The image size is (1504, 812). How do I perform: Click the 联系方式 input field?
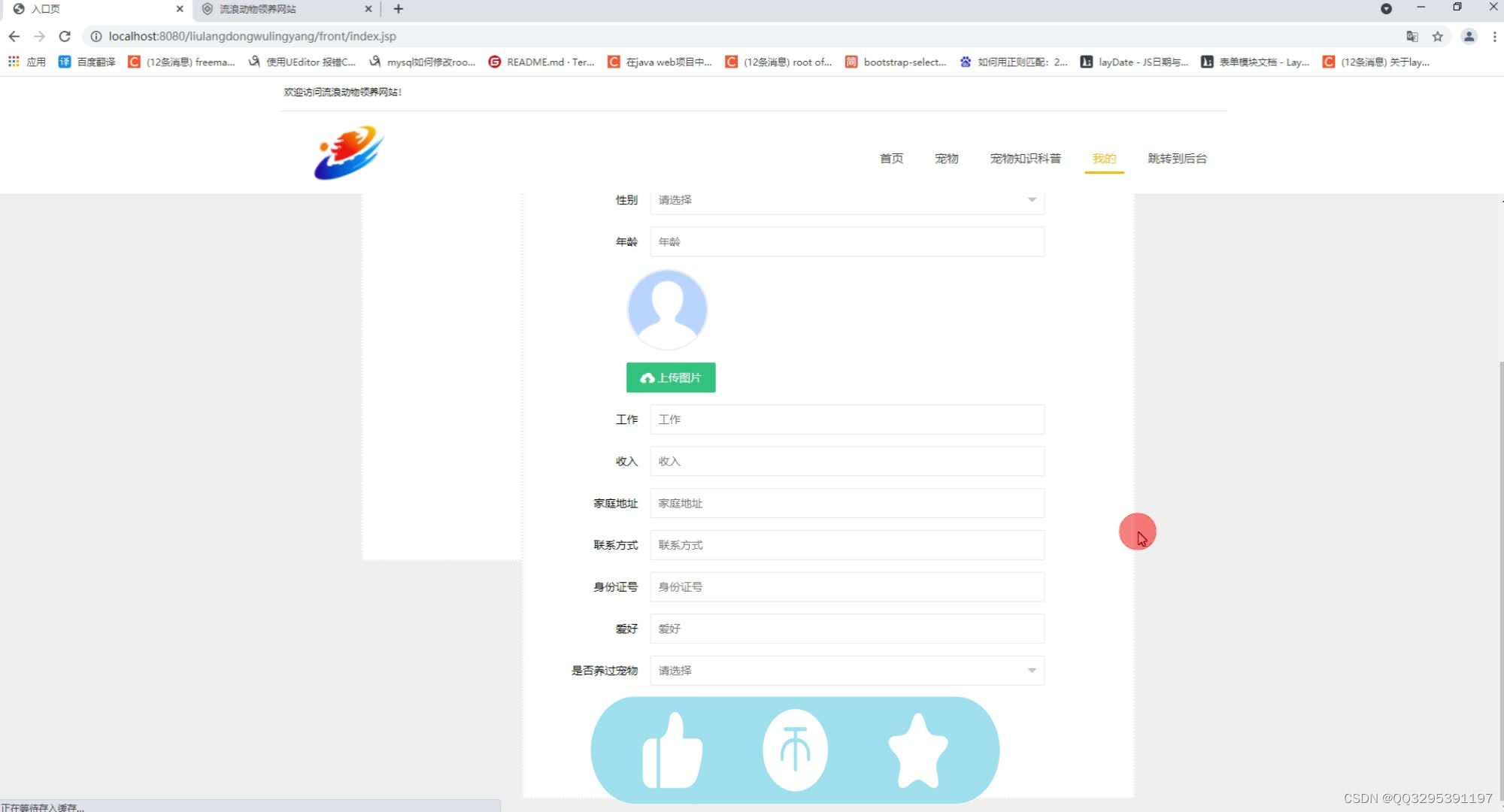coord(847,545)
